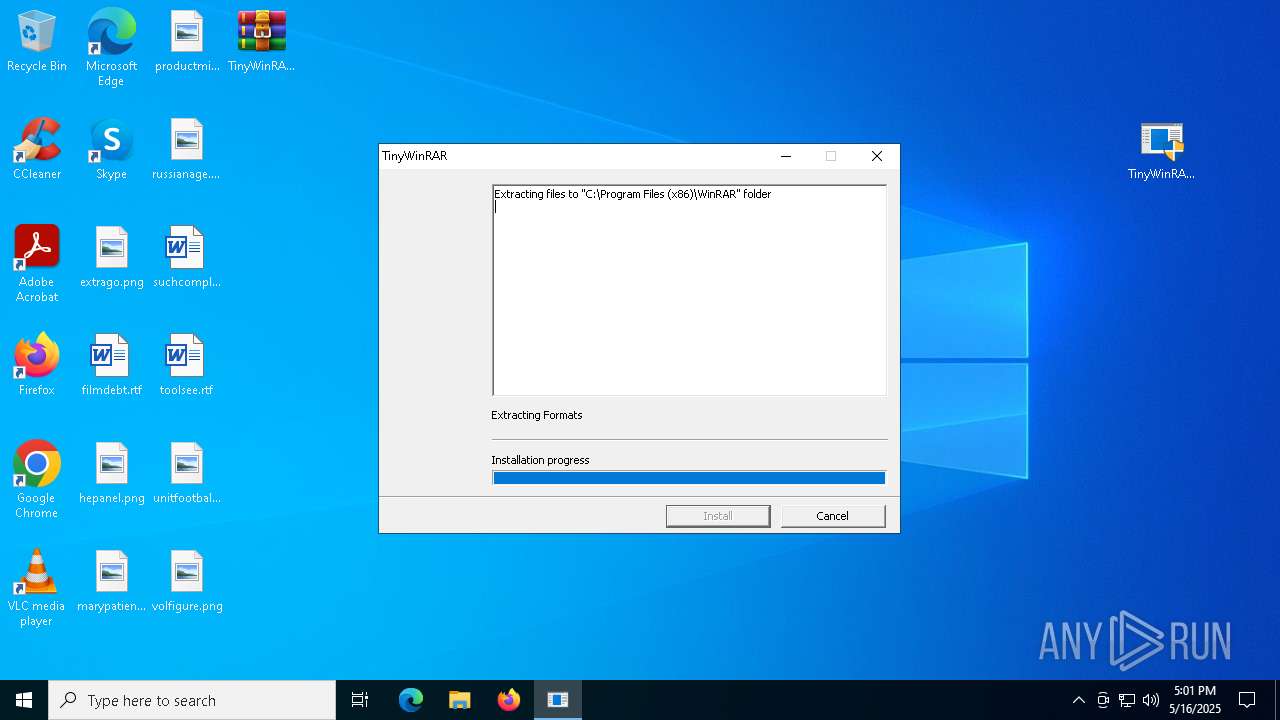Open Firefox desktop shortcut

click(37, 366)
